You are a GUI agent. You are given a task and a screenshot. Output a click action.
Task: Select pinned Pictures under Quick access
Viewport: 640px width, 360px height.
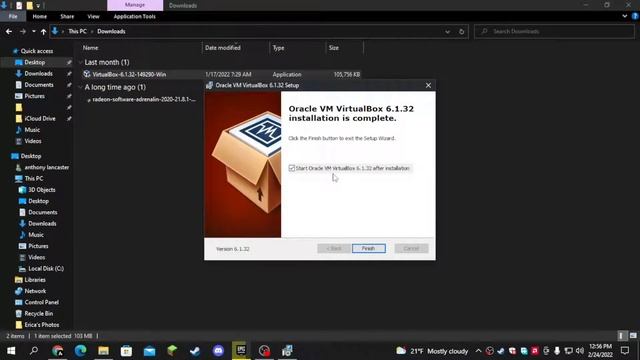click(34, 96)
